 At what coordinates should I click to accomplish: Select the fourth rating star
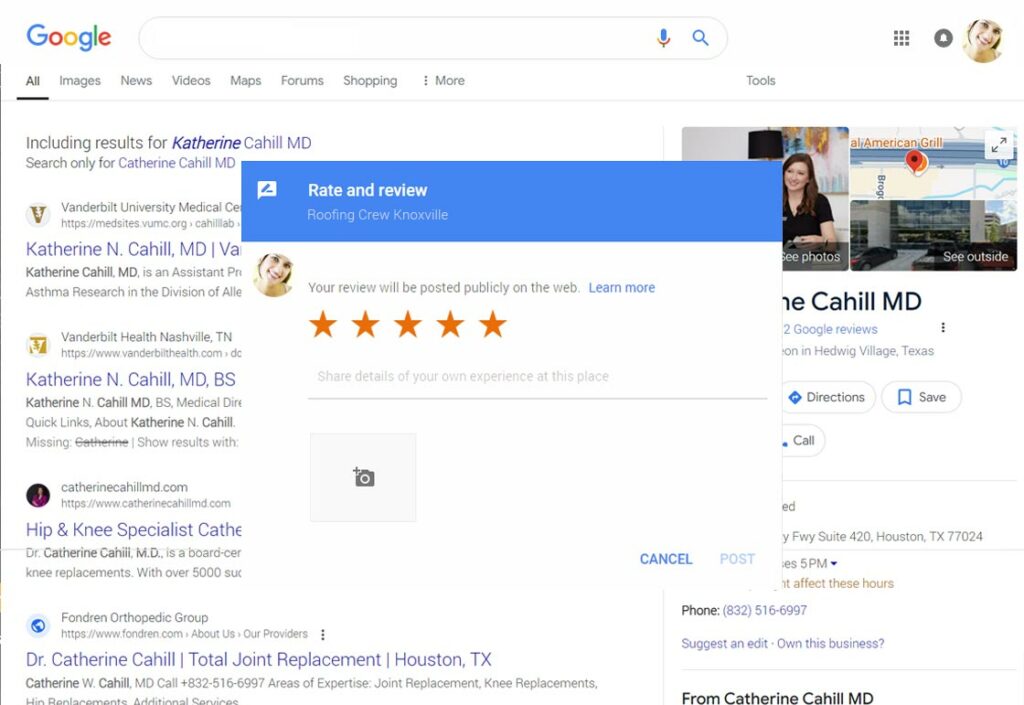coord(451,324)
